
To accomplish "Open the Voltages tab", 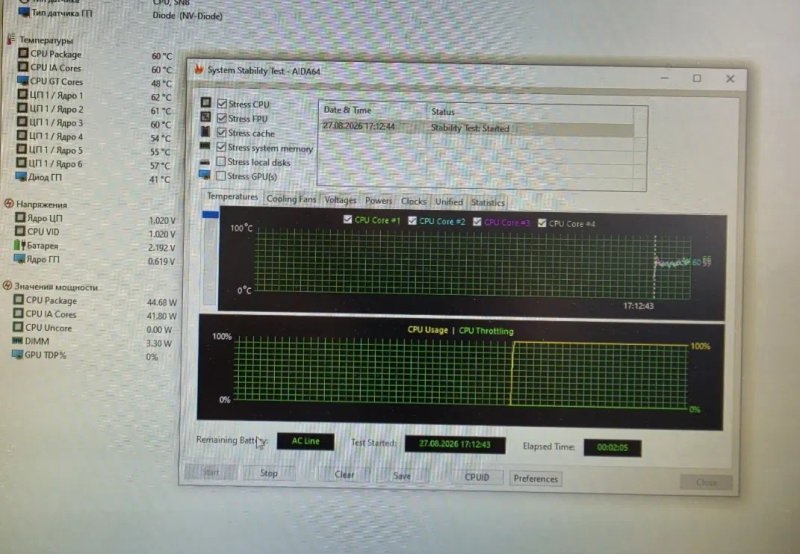I will coord(340,200).
